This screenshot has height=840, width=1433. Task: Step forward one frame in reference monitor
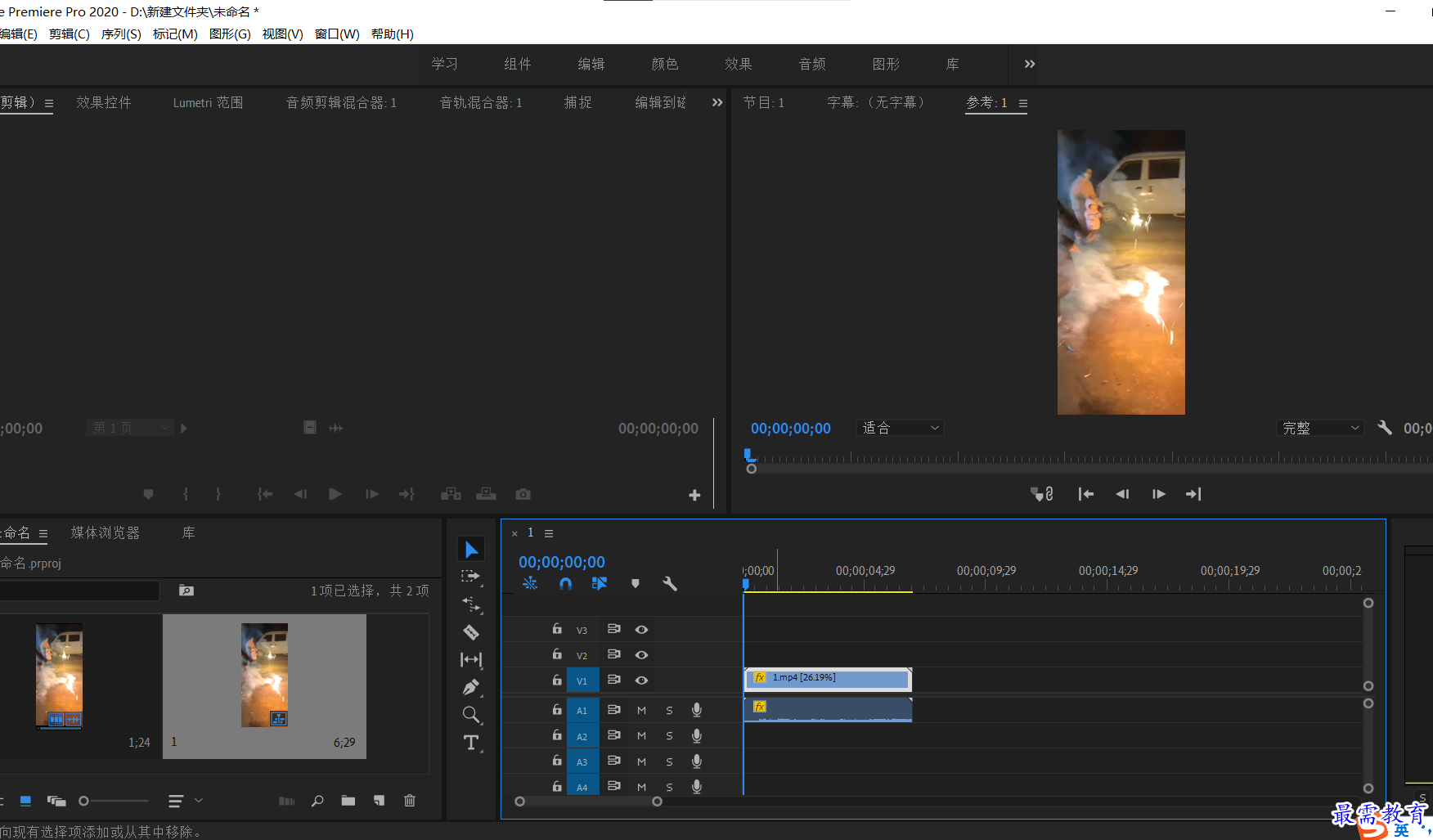pyautogui.click(x=1158, y=494)
